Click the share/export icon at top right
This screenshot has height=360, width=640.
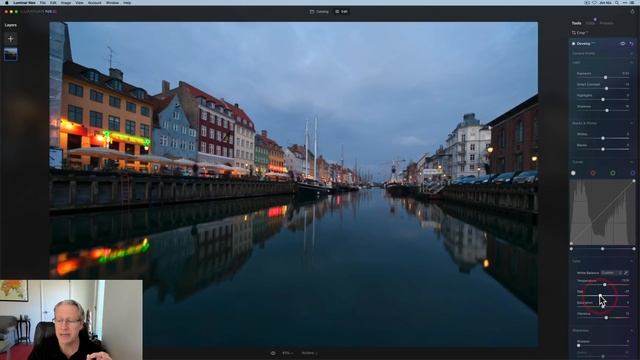[x=632, y=11]
